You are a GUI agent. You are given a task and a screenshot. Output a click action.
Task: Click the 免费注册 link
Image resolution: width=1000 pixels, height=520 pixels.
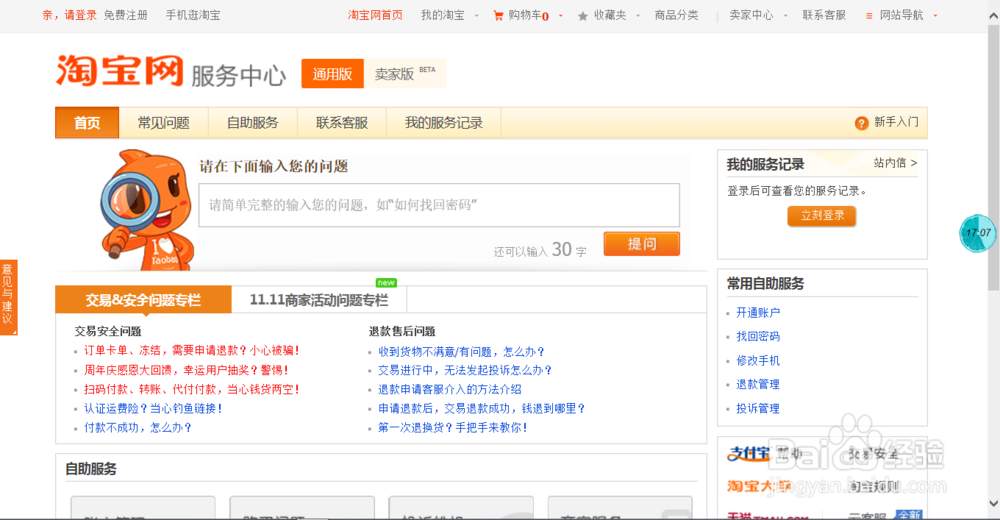coord(126,15)
